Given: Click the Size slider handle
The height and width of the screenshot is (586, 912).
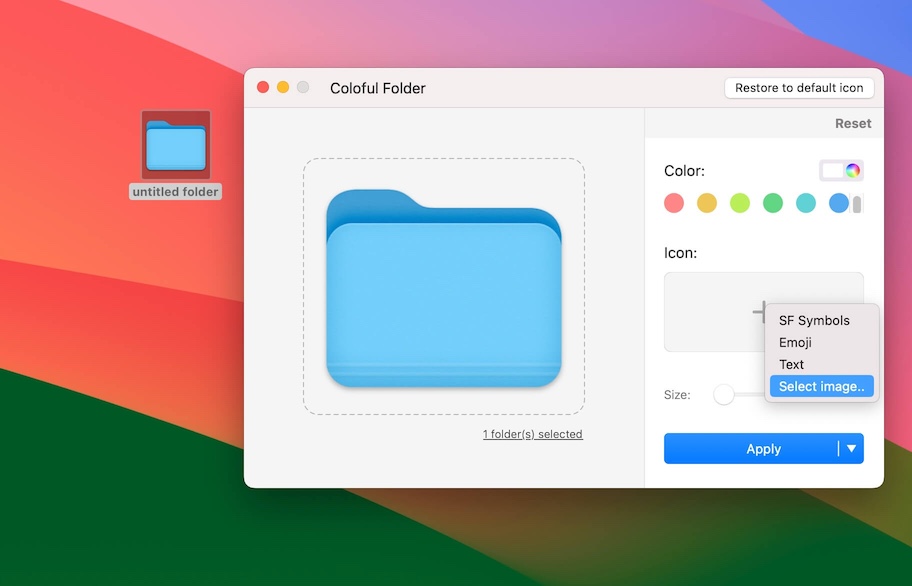Looking at the screenshot, I should click(724, 395).
